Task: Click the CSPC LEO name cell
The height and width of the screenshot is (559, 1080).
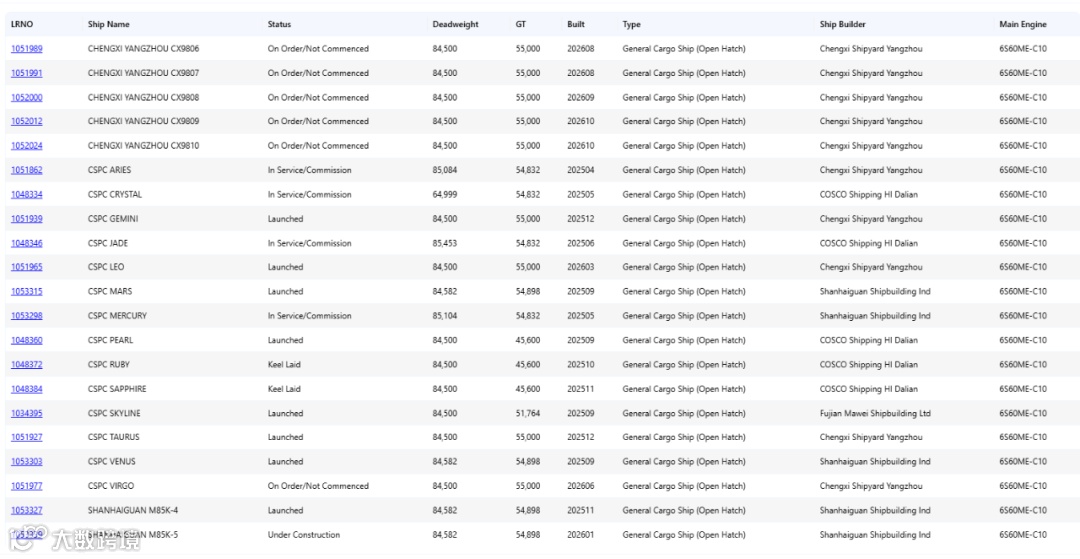Action: (106, 267)
